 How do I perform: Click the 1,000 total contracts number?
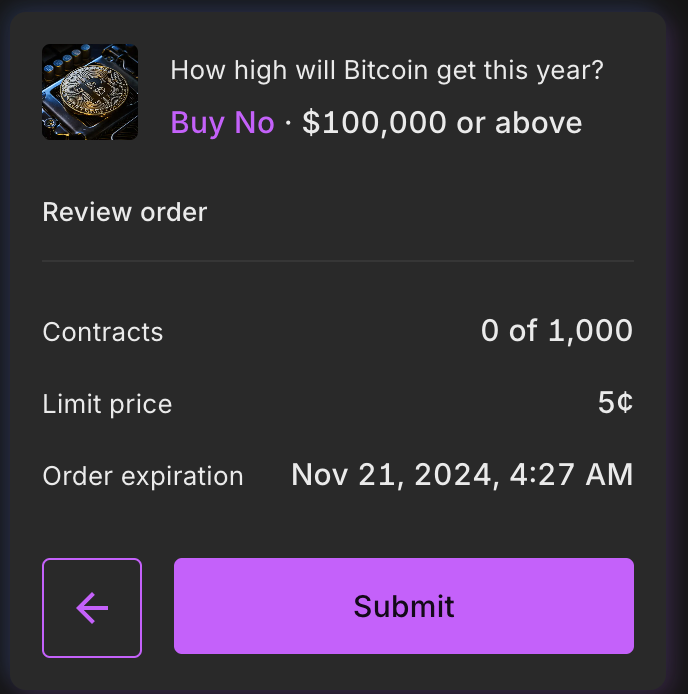591,331
